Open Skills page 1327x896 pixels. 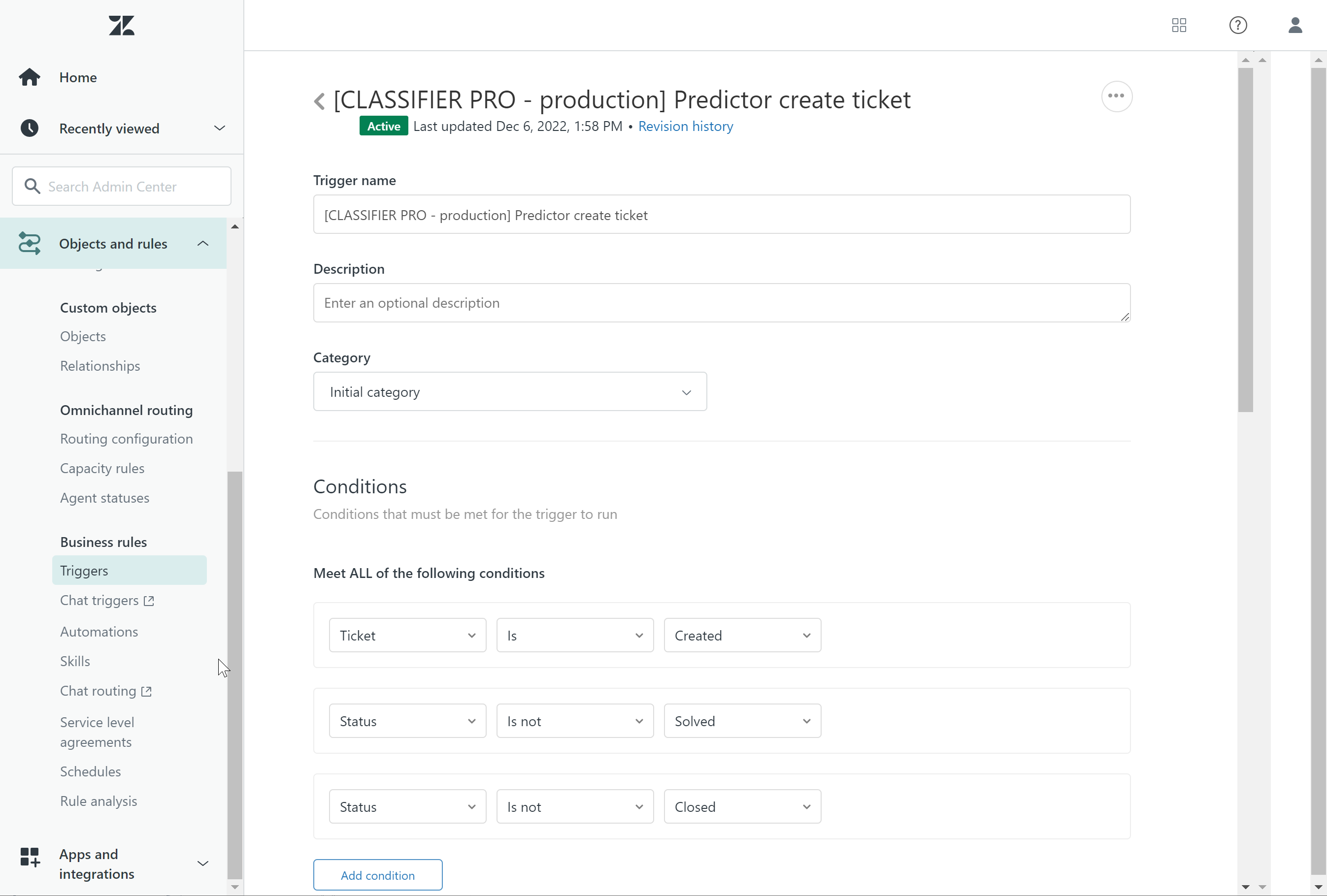tap(75, 661)
